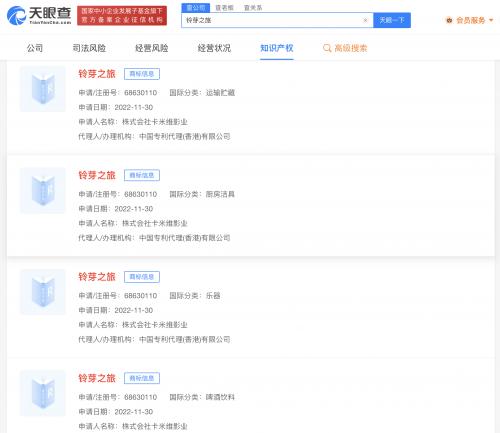This screenshot has width=500, height=433.
Task: Open the fourth trademark book thumbnail icon
Action: 43,393
